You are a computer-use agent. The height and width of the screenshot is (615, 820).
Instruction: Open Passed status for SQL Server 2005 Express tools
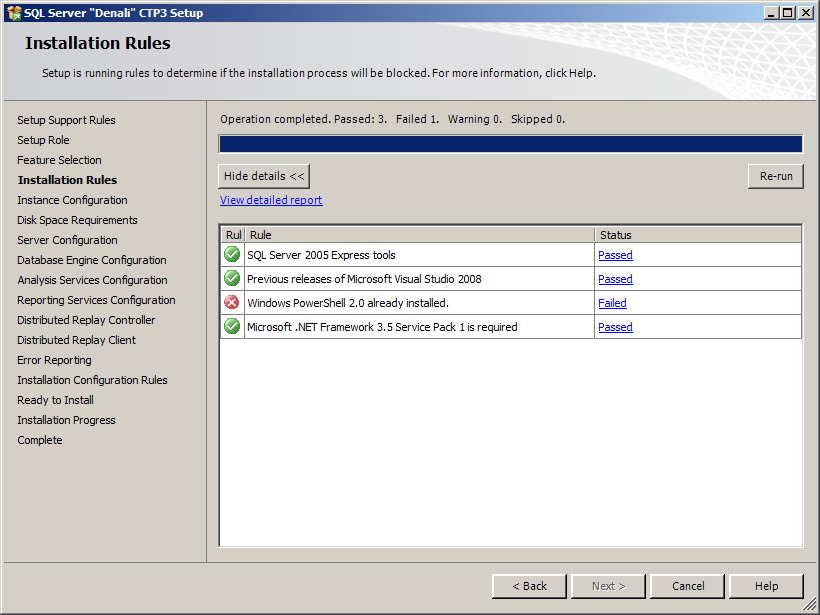click(x=615, y=255)
